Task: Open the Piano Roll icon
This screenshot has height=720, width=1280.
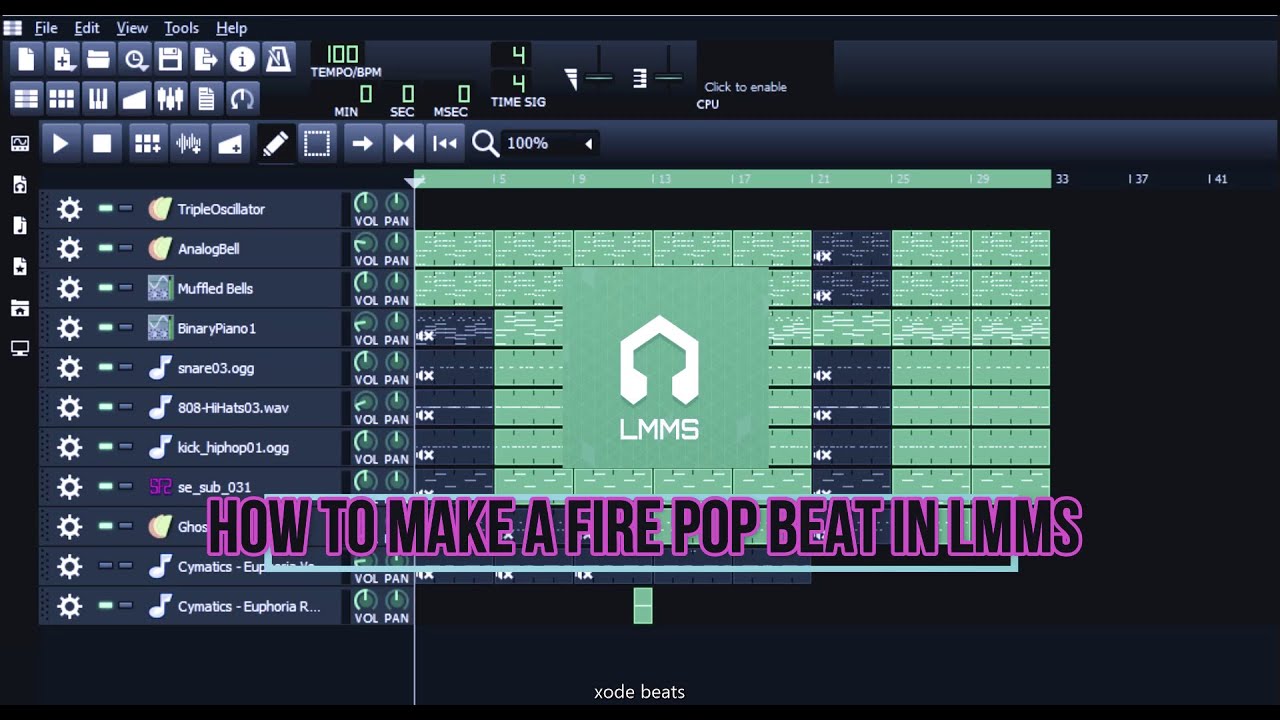Action: pos(98,98)
